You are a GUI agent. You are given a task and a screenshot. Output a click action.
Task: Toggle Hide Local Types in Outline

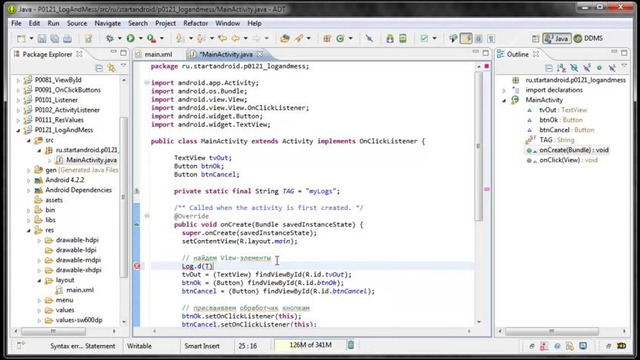pos(612,68)
